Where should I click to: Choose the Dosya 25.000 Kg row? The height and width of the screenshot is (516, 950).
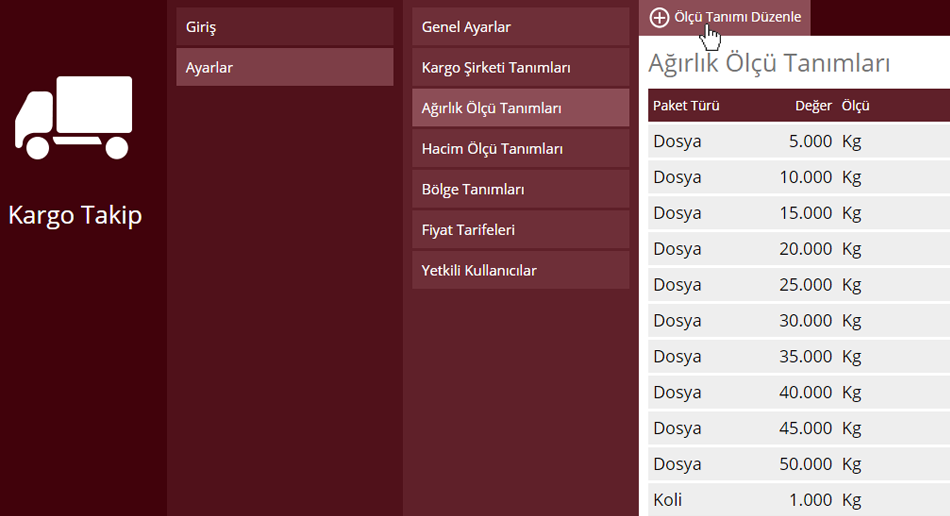tap(799, 284)
